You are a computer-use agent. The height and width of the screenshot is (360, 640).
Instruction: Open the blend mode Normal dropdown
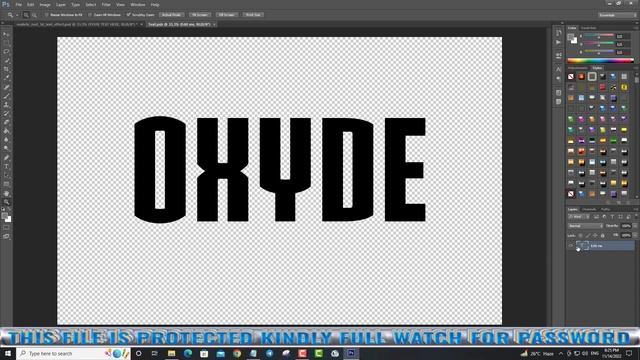(x=585, y=226)
